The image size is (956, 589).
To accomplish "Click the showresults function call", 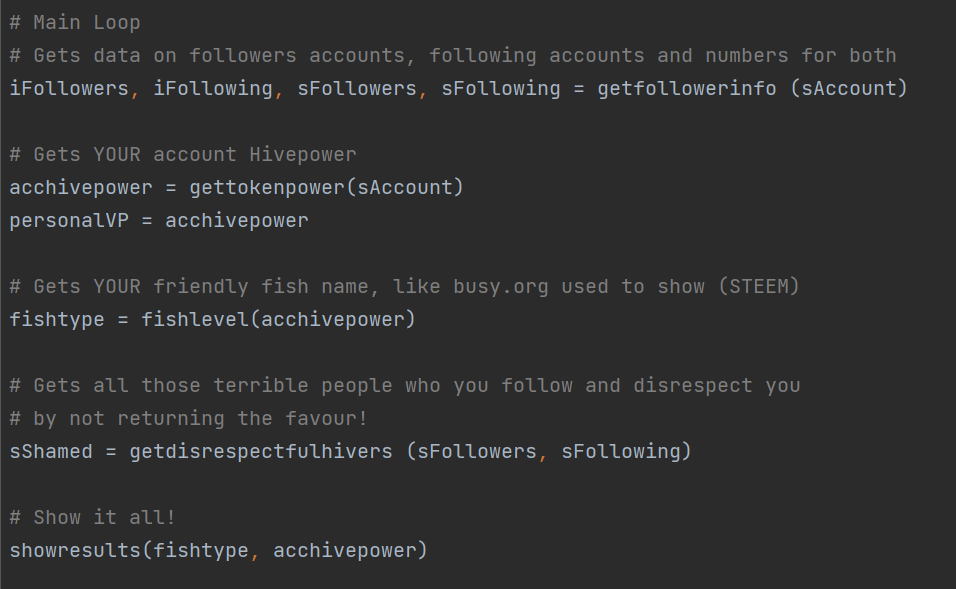I will (75, 551).
